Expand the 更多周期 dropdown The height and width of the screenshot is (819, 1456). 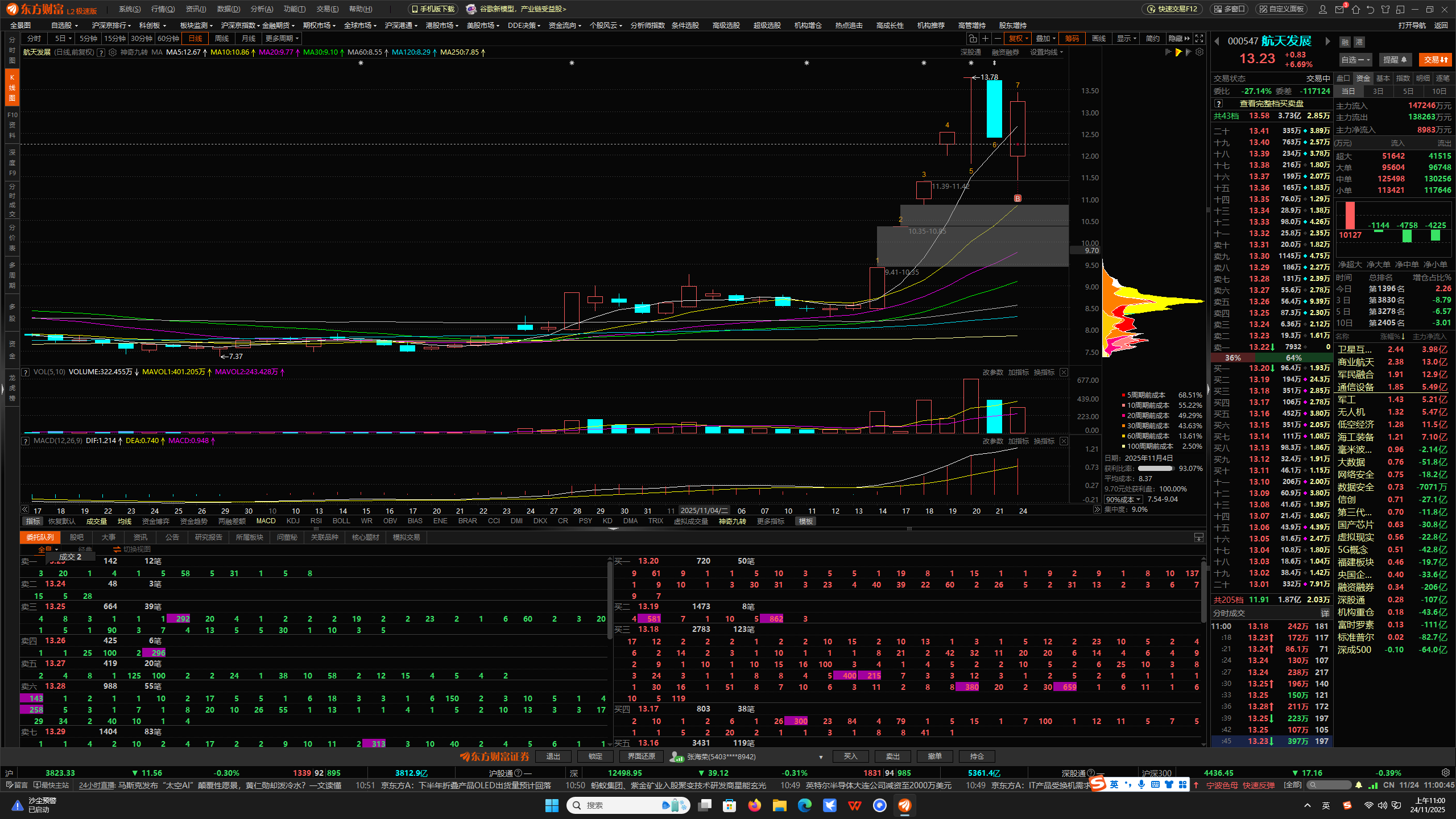coord(282,39)
